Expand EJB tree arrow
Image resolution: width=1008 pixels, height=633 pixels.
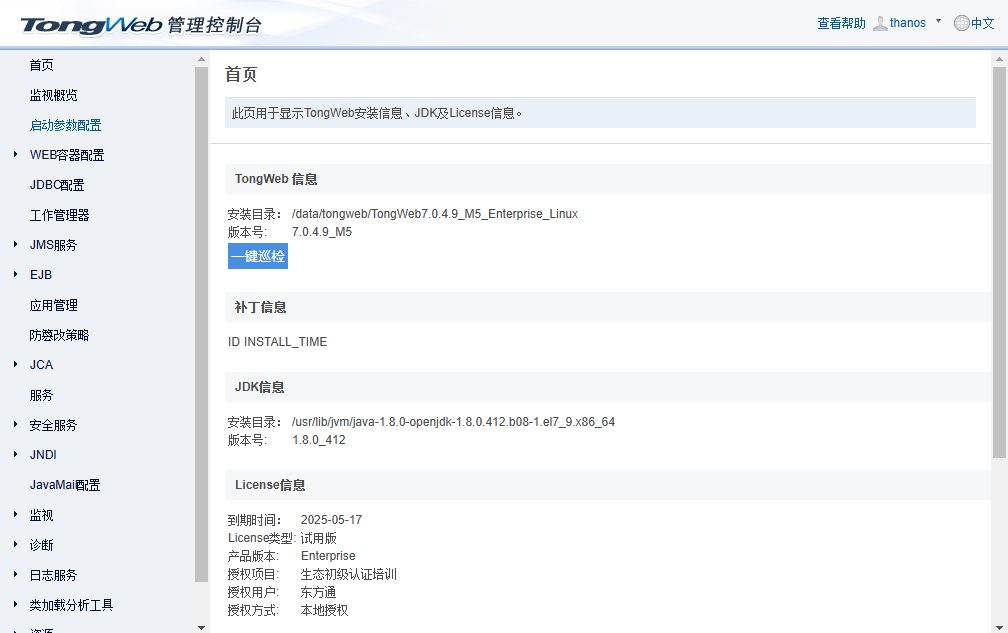coord(15,274)
